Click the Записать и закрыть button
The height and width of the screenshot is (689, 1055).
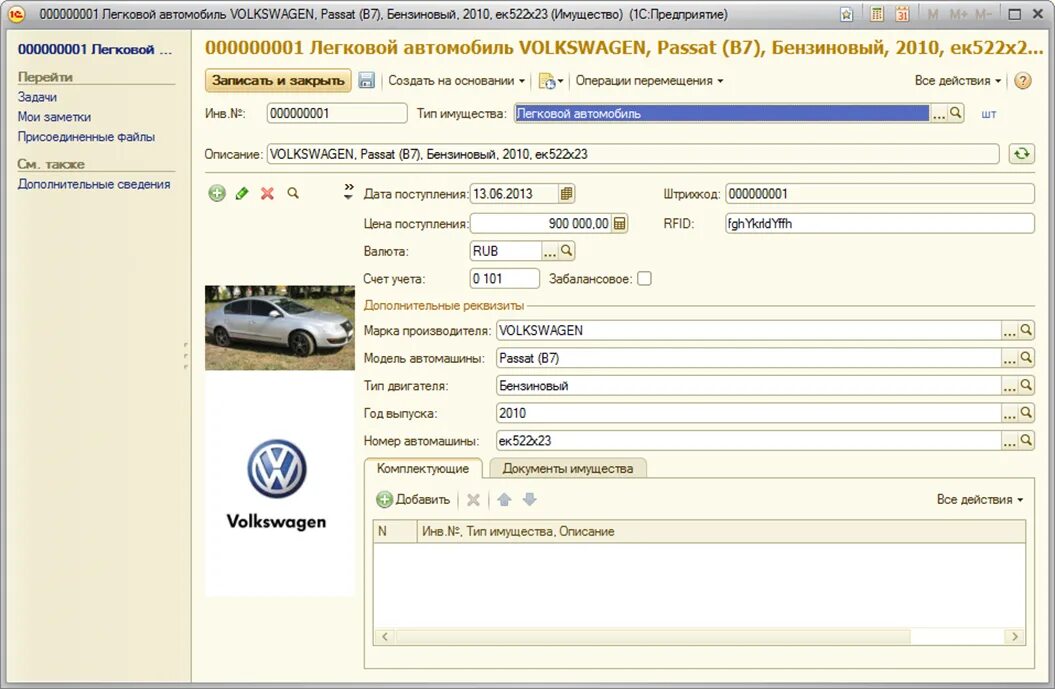point(278,81)
